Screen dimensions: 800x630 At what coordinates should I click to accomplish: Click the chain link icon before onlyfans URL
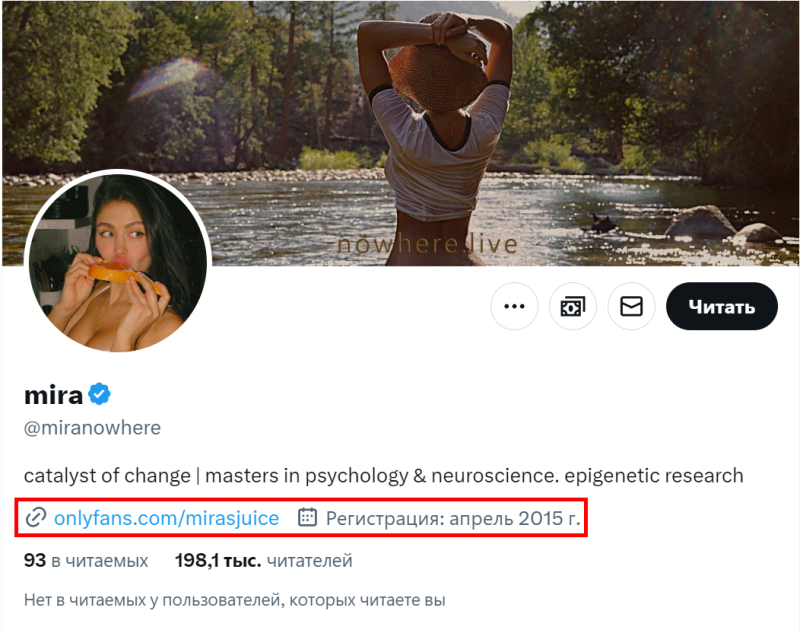tap(36, 517)
